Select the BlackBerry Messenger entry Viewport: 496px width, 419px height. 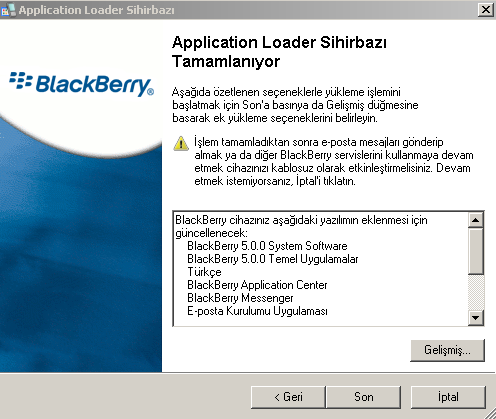coord(240,298)
